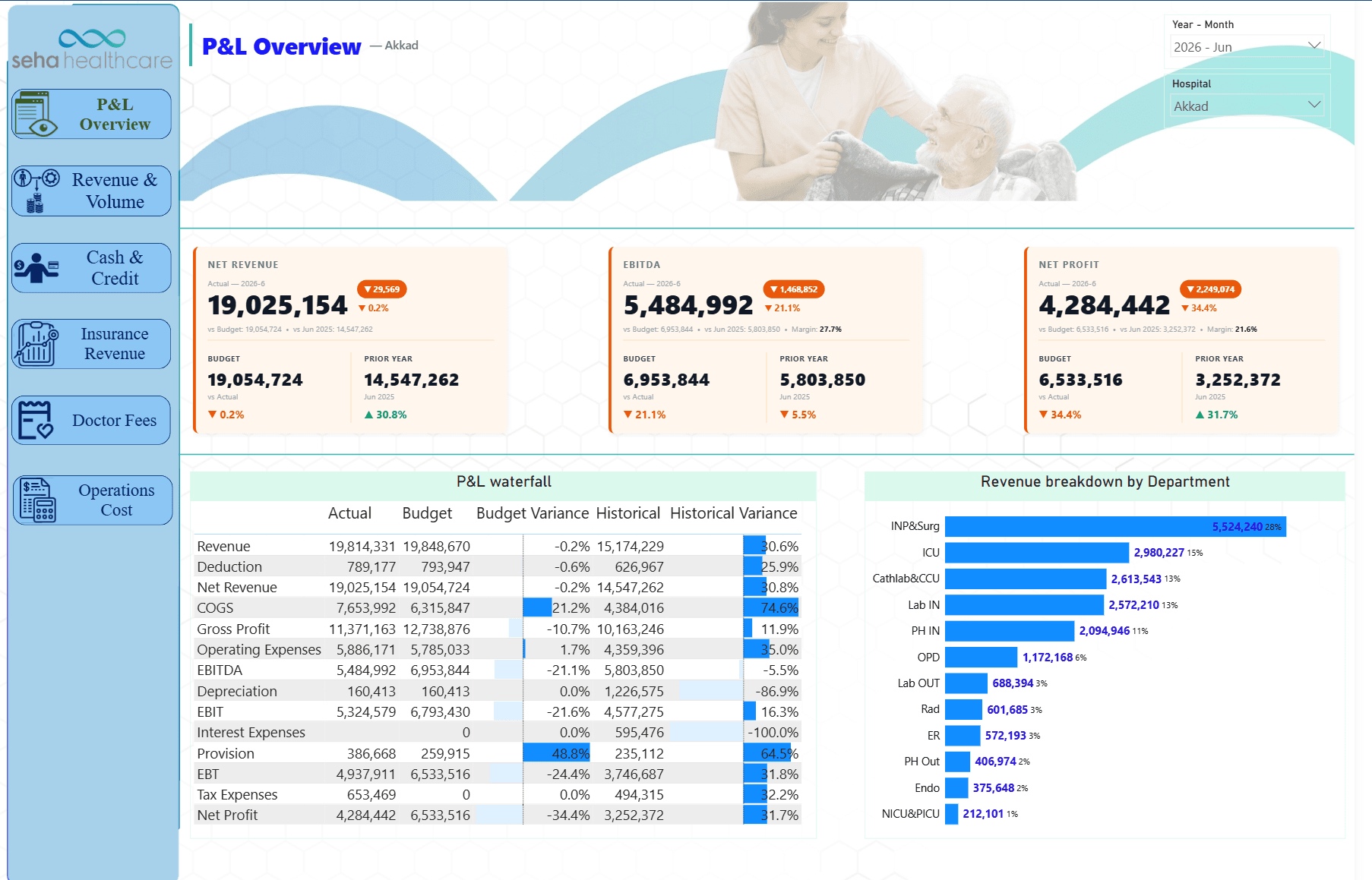Viewport: 1372px width, 880px height.
Task: Click the Operations Cost calculator invoice icon
Action: tap(38, 500)
